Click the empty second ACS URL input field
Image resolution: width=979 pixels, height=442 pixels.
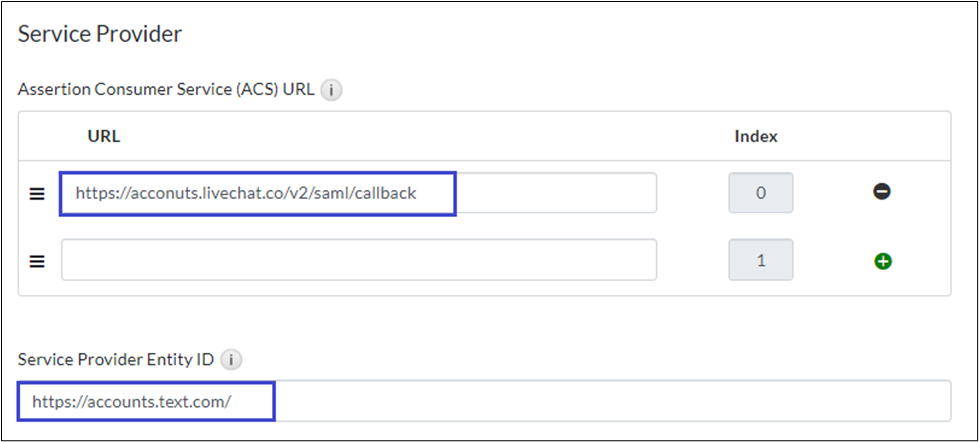pyautogui.click(x=358, y=260)
